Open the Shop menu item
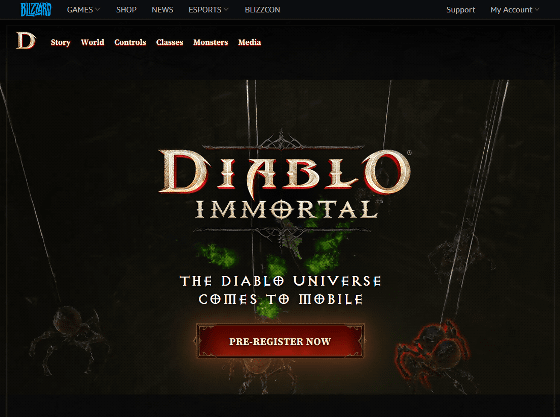Viewport: 560px width, 417px height. (126, 10)
